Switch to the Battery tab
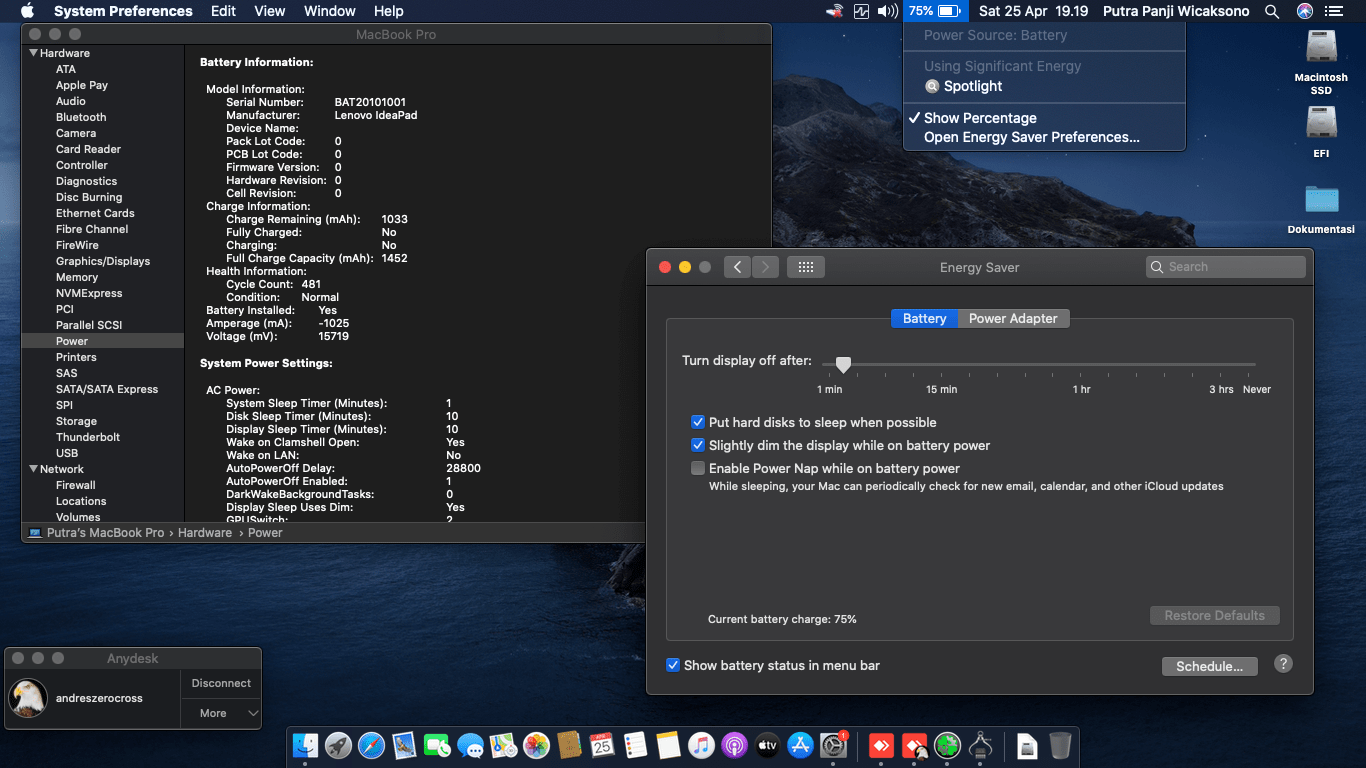 coord(924,318)
